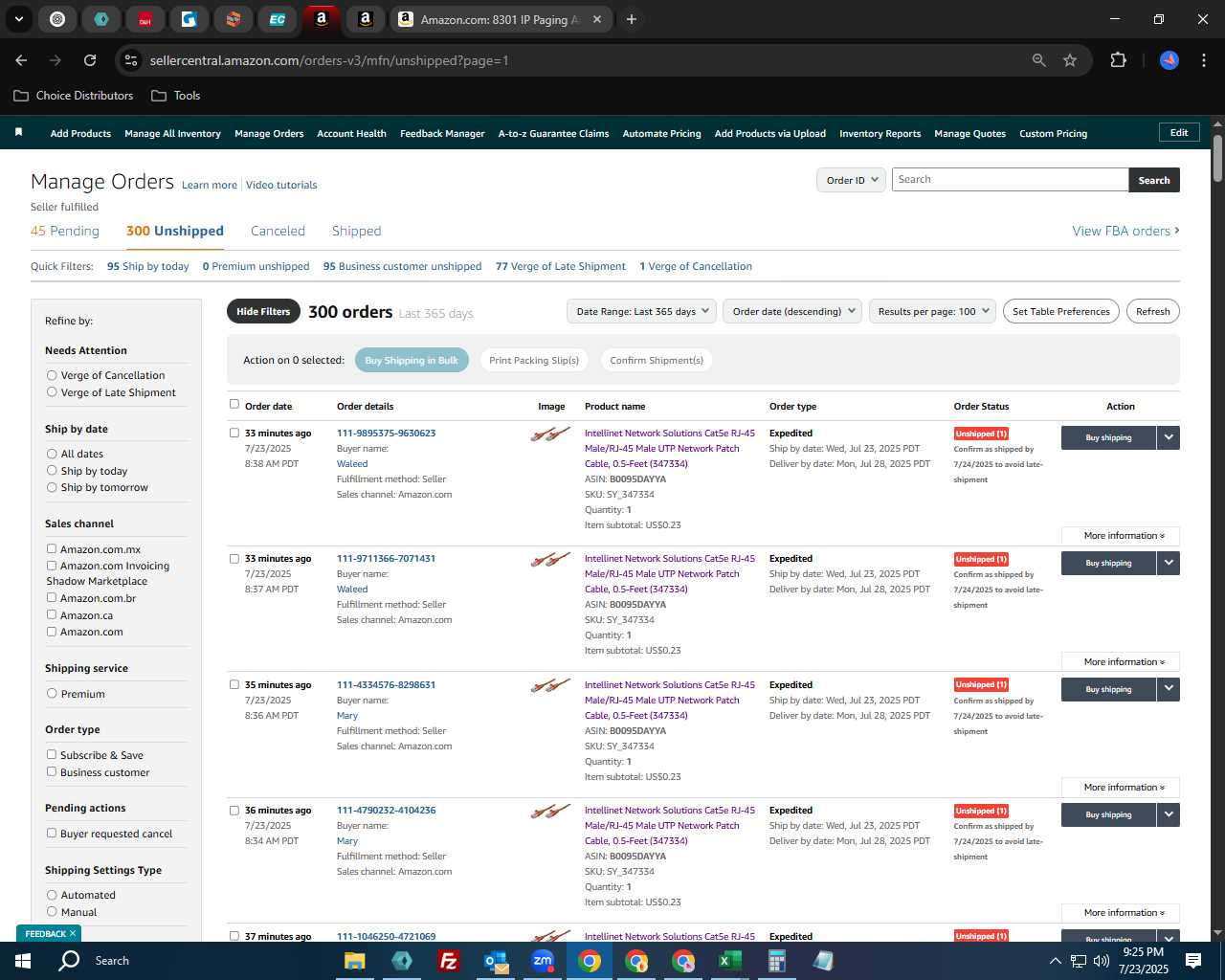Close the FEEDBACK tab widget
The height and width of the screenshot is (980, 1225).
[x=73, y=933]
